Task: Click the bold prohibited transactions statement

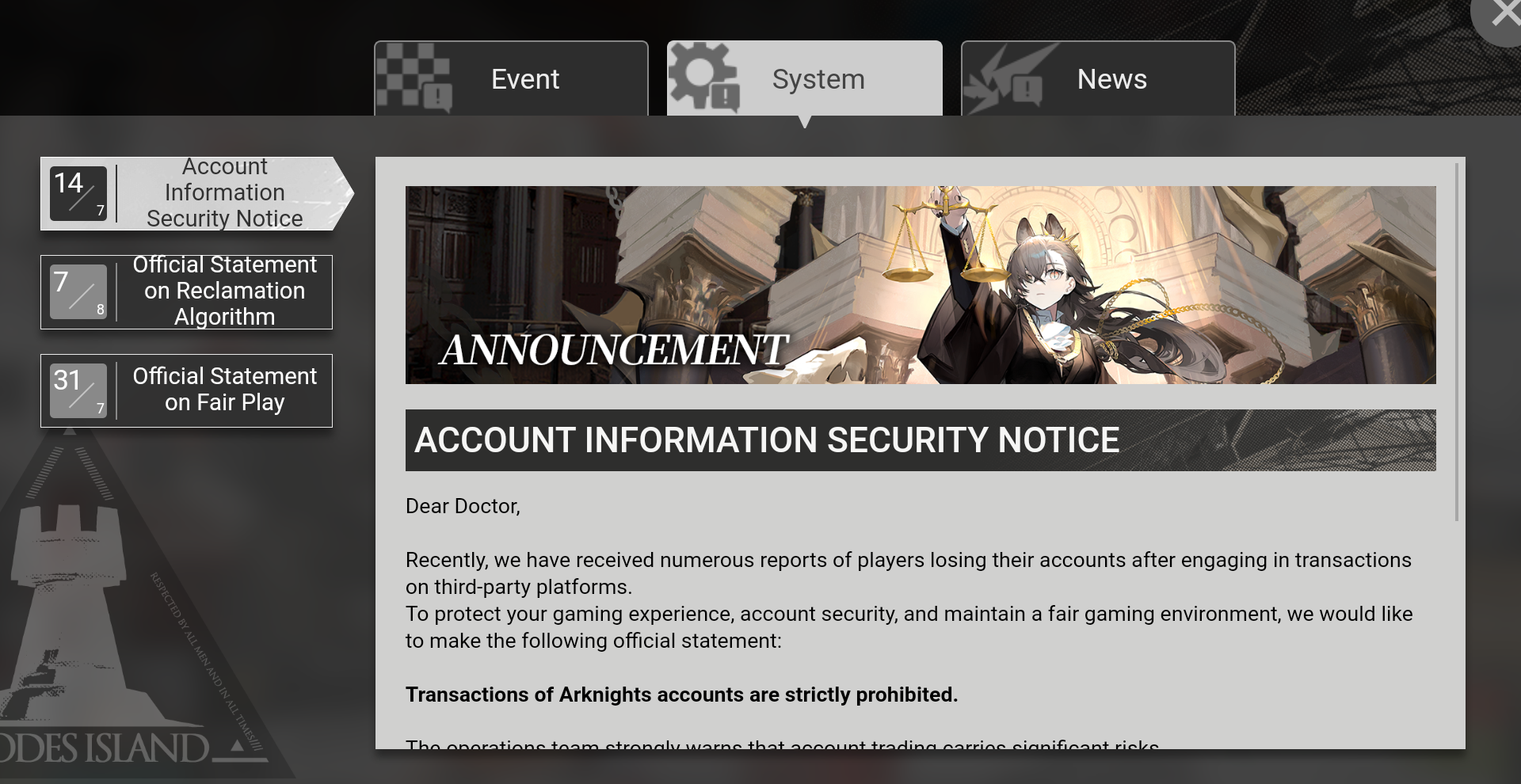Action: click(x=681, y=695)
